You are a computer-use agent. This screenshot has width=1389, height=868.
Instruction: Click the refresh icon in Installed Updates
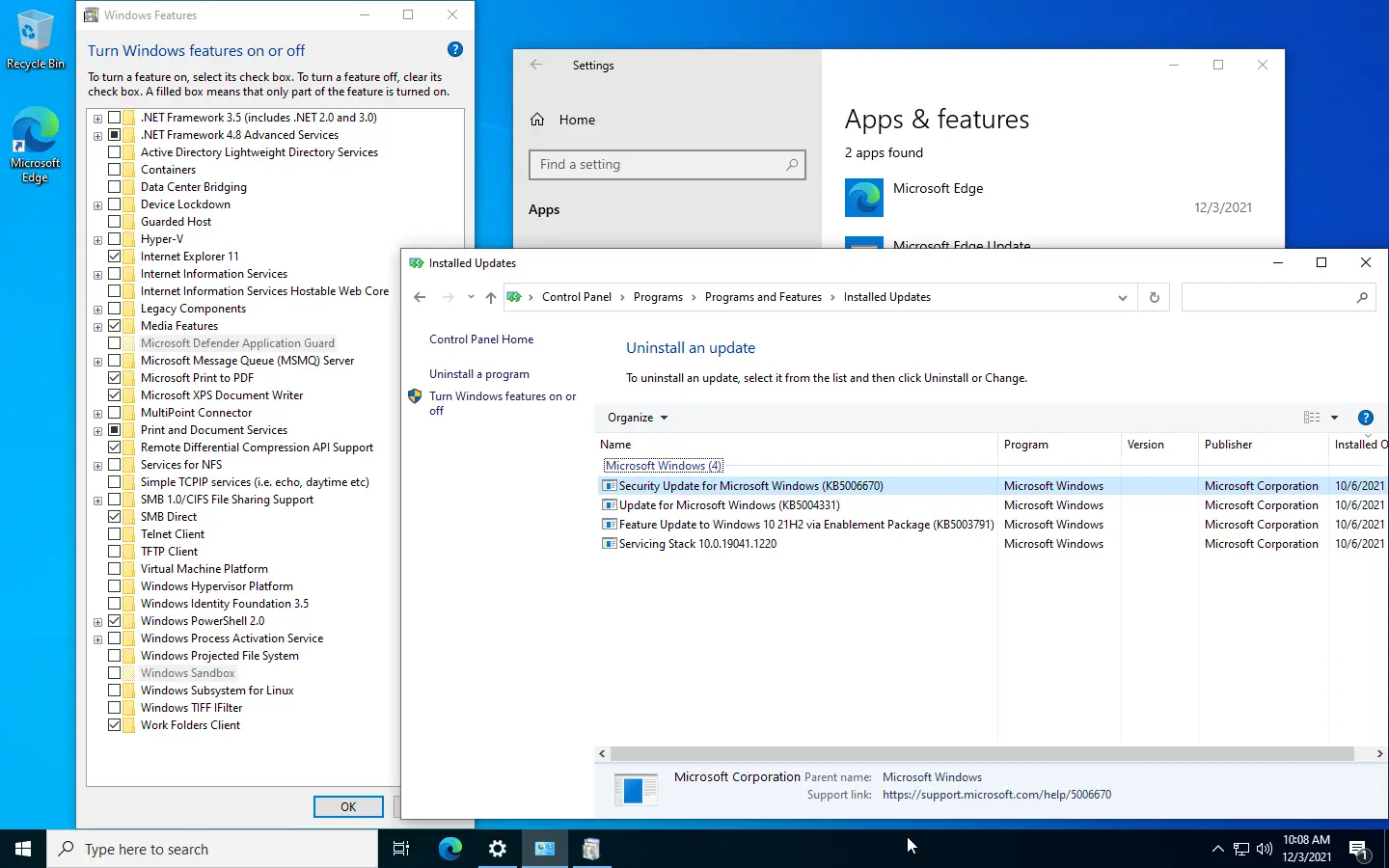[x=1154, y=297]
